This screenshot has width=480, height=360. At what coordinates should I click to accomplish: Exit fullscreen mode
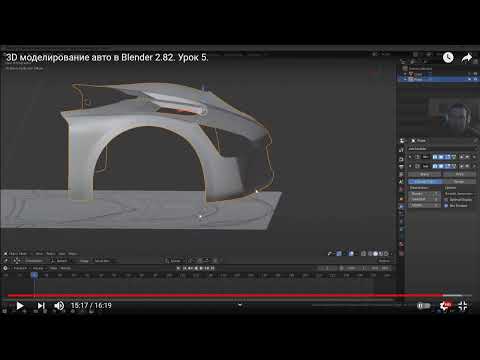(463, 306)
